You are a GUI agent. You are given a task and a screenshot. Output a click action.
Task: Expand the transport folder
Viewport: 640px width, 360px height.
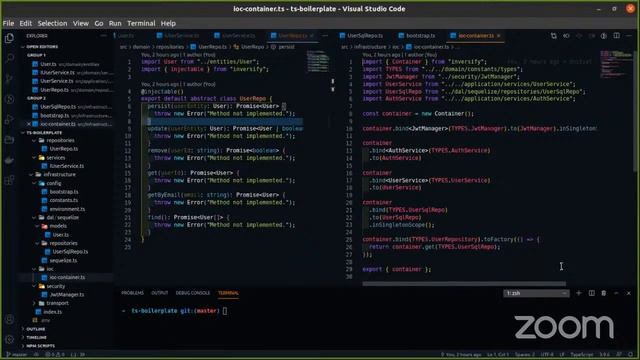(x=57, y=303)
